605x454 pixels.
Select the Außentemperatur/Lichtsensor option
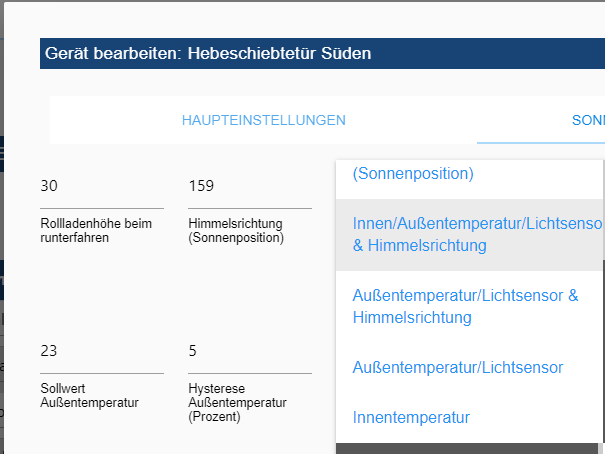(x=458, y=368)
